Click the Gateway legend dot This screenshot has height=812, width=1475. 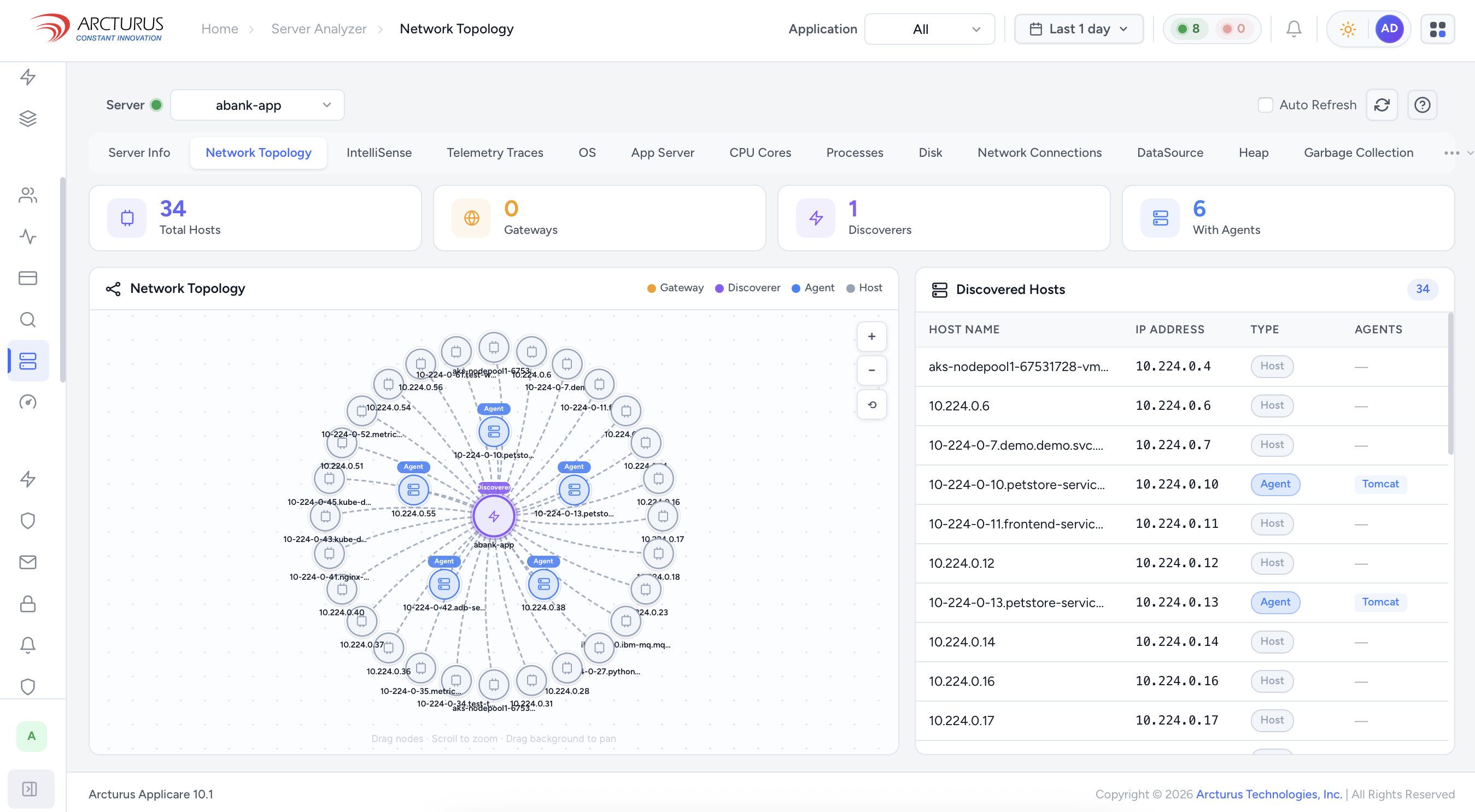[651, 289]
